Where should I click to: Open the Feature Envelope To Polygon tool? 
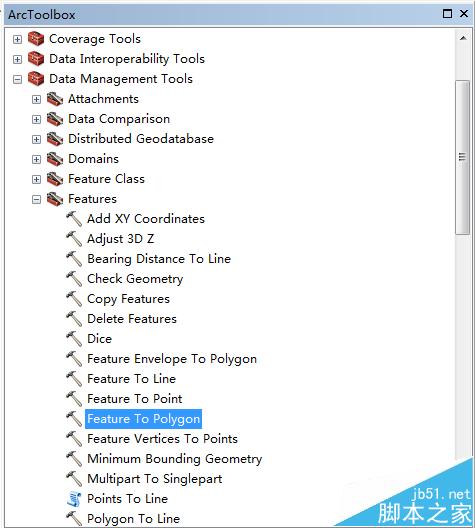coord(172,359)
